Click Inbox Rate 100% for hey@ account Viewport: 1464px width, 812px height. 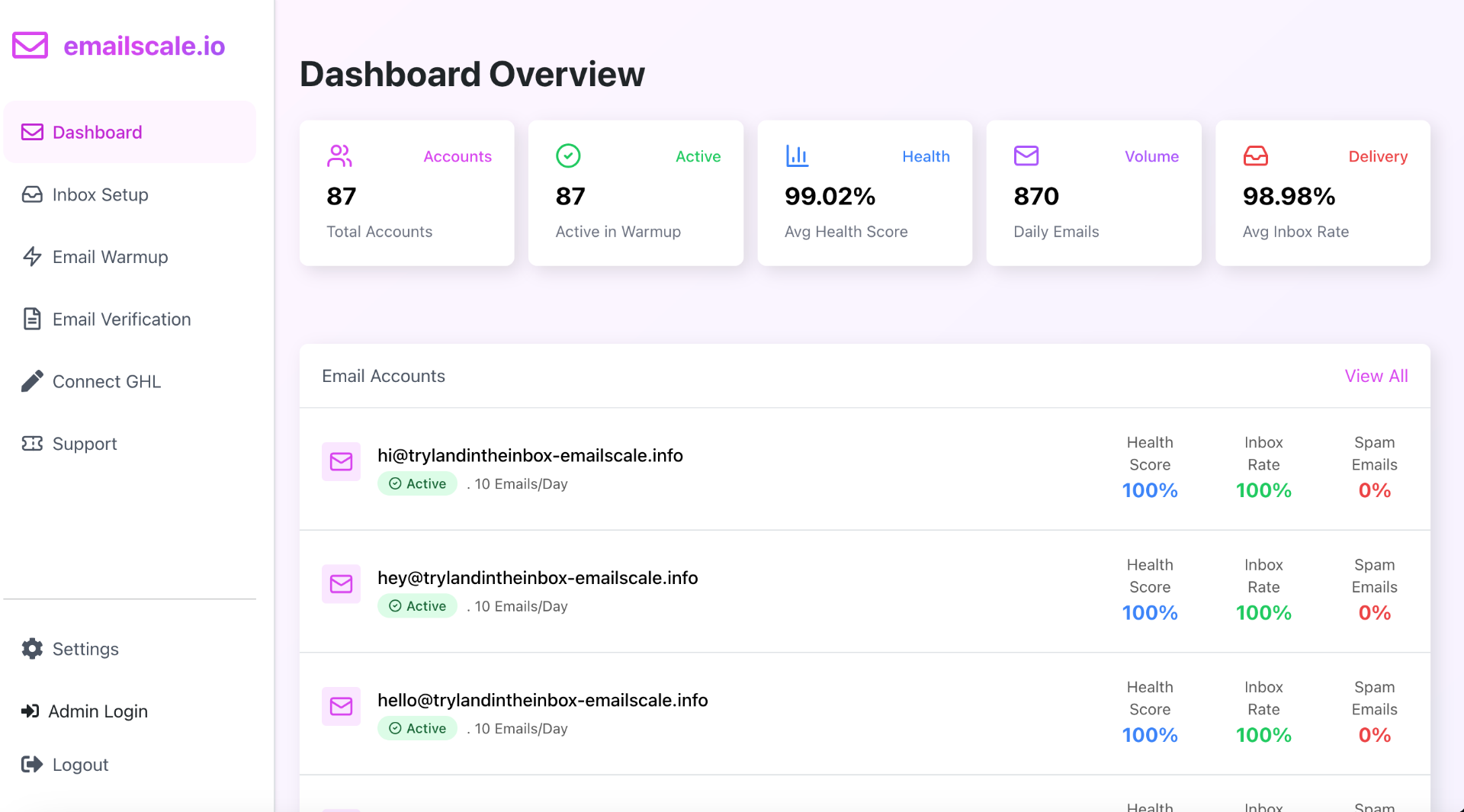tap(1263, 613)
